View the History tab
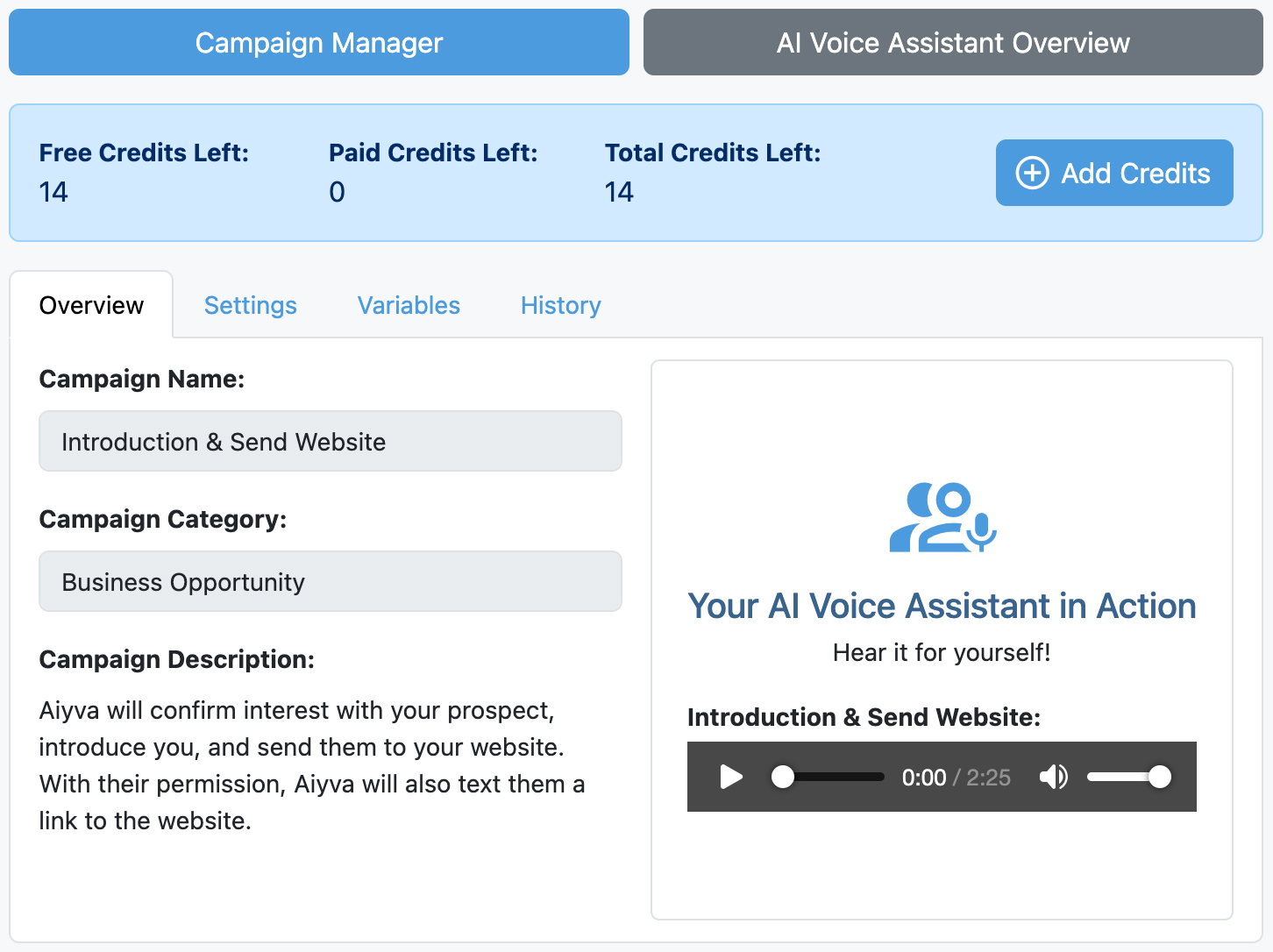 [x=560, y=305]
